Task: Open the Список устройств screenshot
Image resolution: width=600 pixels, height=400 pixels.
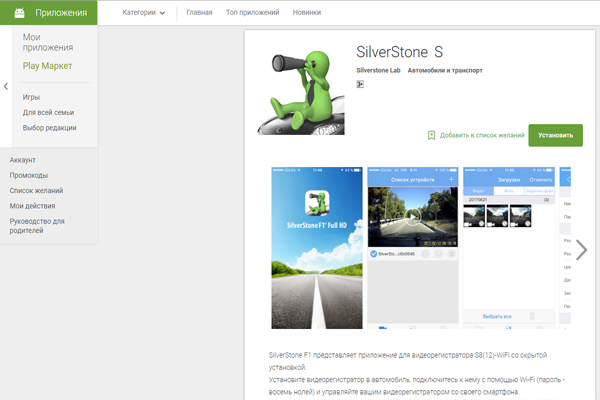Action: click(x=412, y=248)
